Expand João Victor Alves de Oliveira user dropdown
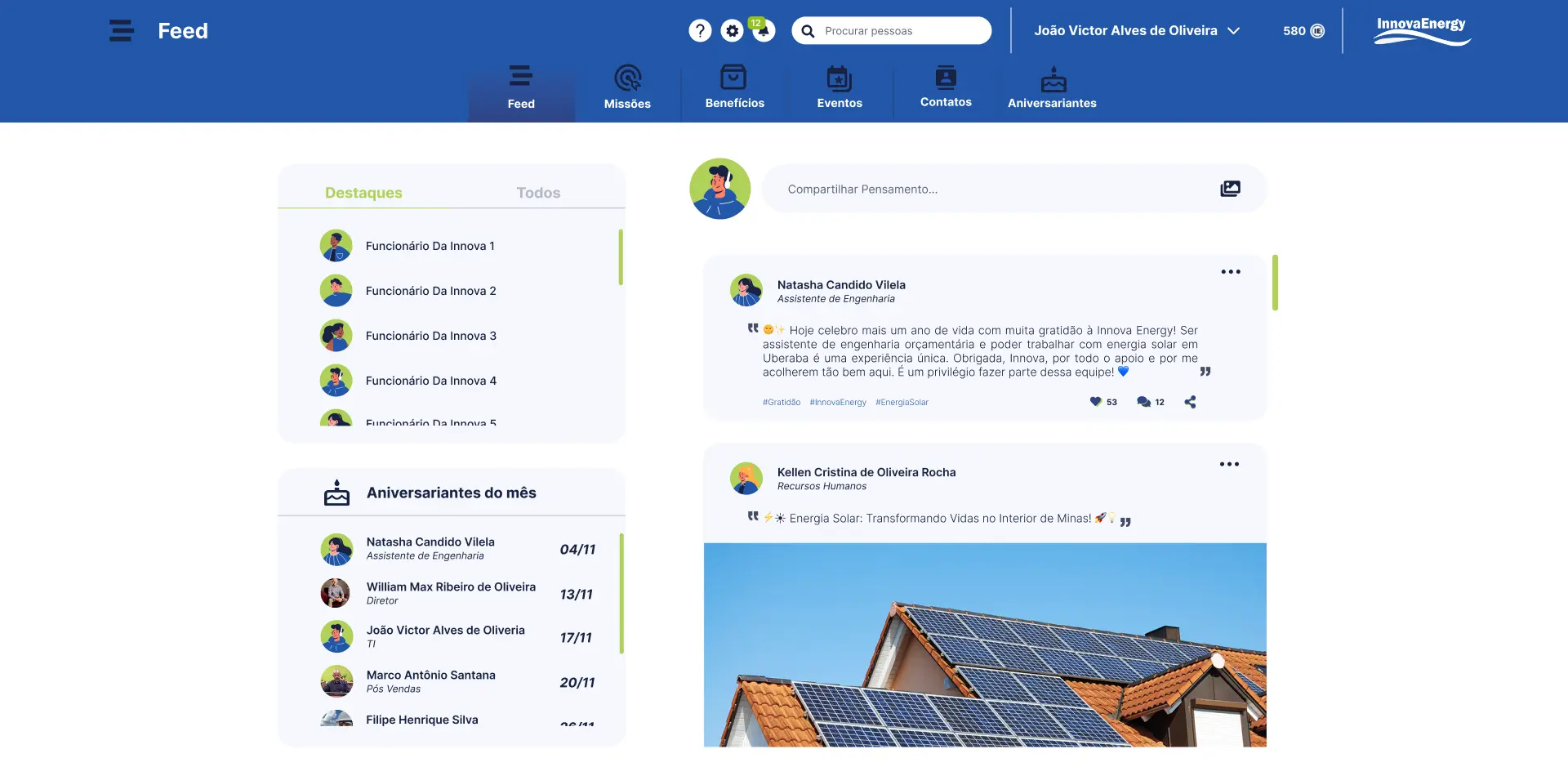The height and width of the screenshot is (776, 1568). point(1137,31)
